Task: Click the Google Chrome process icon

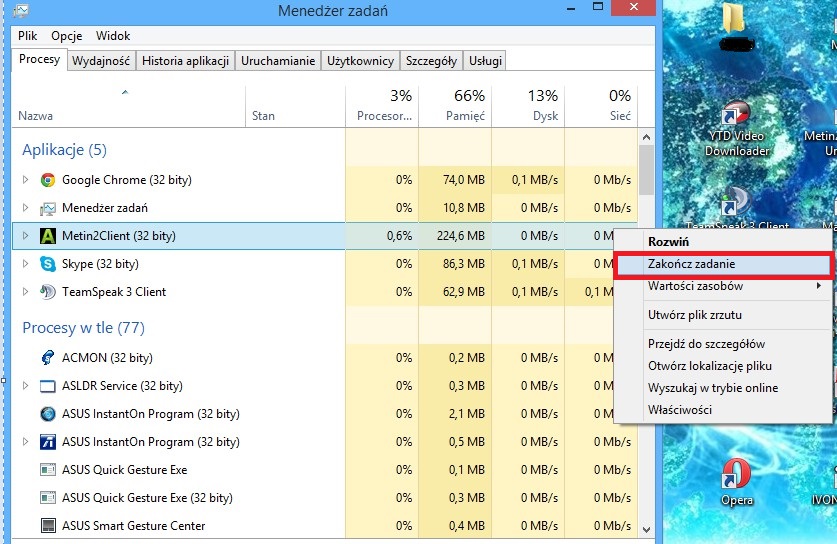Action: tap(48, 180)
